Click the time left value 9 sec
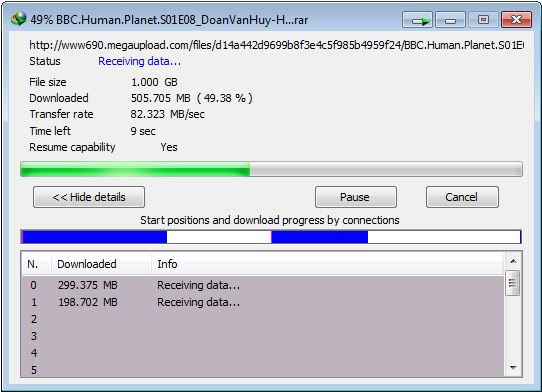This screenshot has width=542, height=392. [143, 131]
